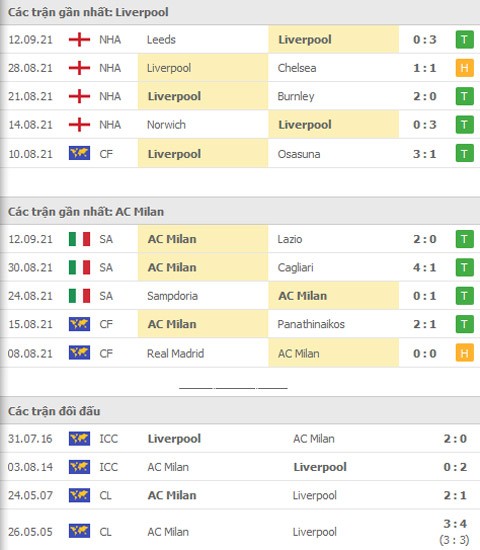
Task: Click the 'Các trận gần nhất: AC Milan' header
Action: [86, 212]
